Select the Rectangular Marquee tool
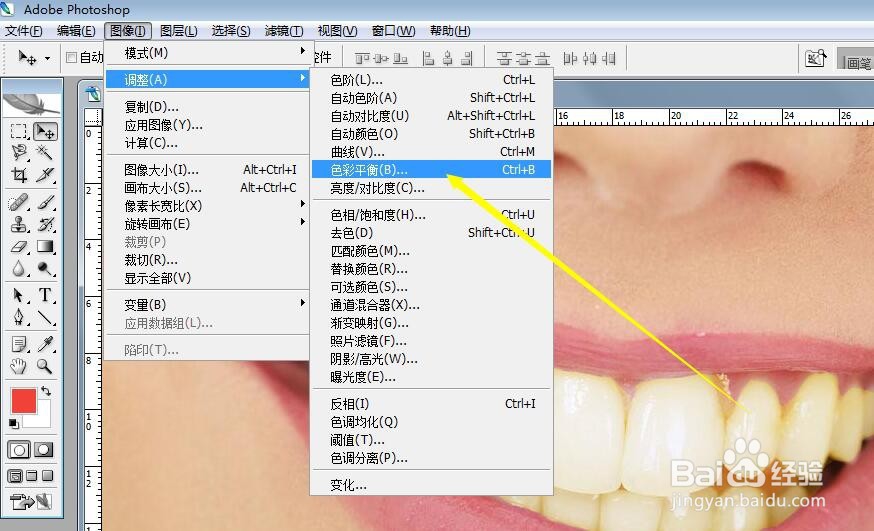This screenshot has height=531, width=874. (x=19, y=131)
